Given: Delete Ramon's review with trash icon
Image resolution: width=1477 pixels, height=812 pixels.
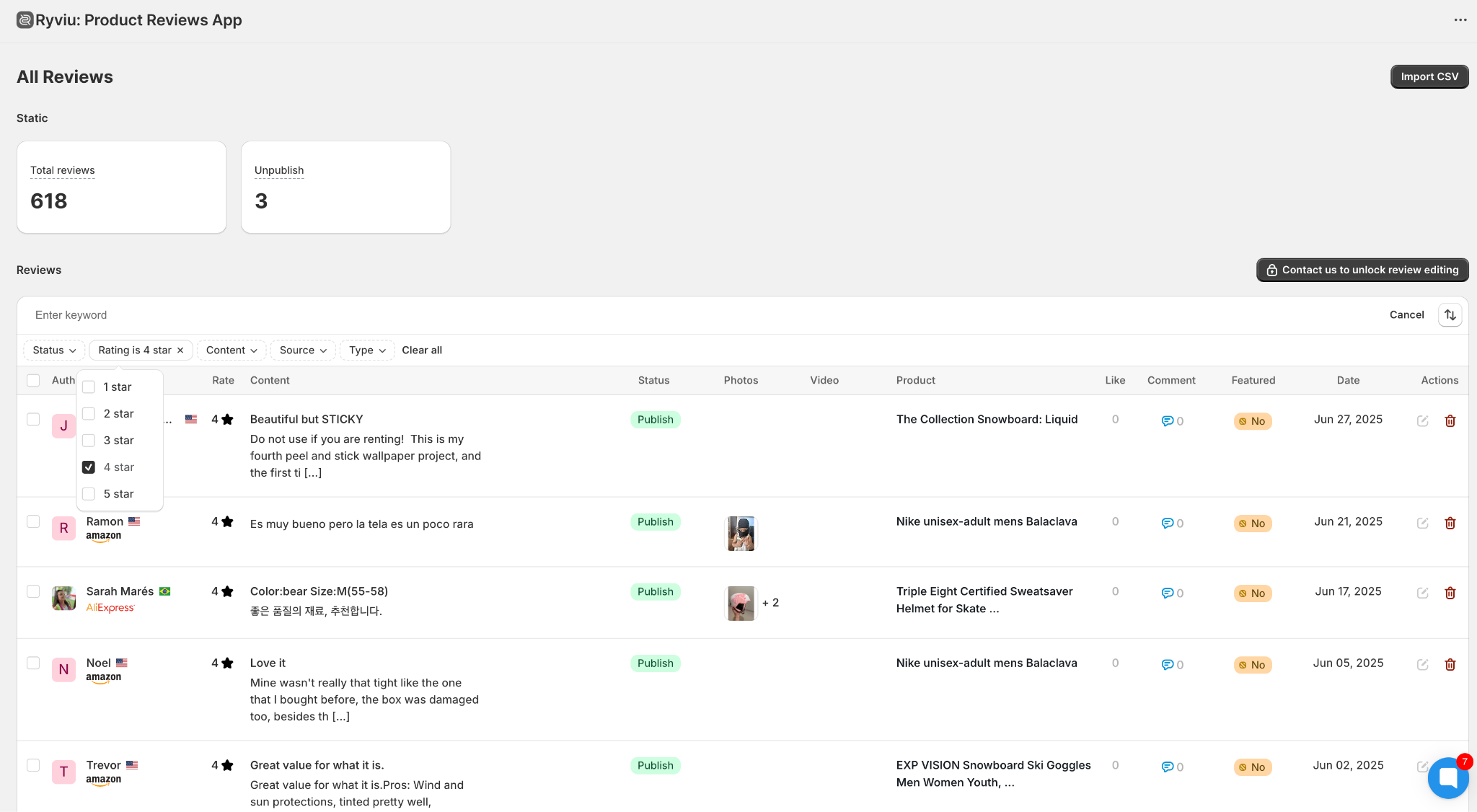Looking at the screenshot, I should tap(1450, 523).
